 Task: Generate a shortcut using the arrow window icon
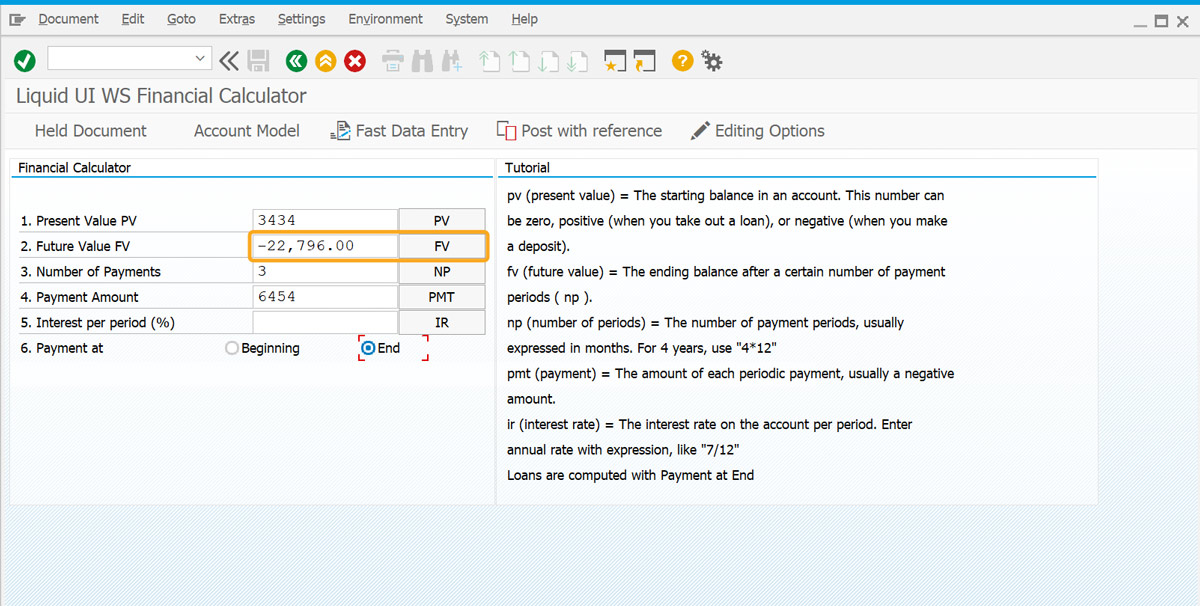point(644,61)
